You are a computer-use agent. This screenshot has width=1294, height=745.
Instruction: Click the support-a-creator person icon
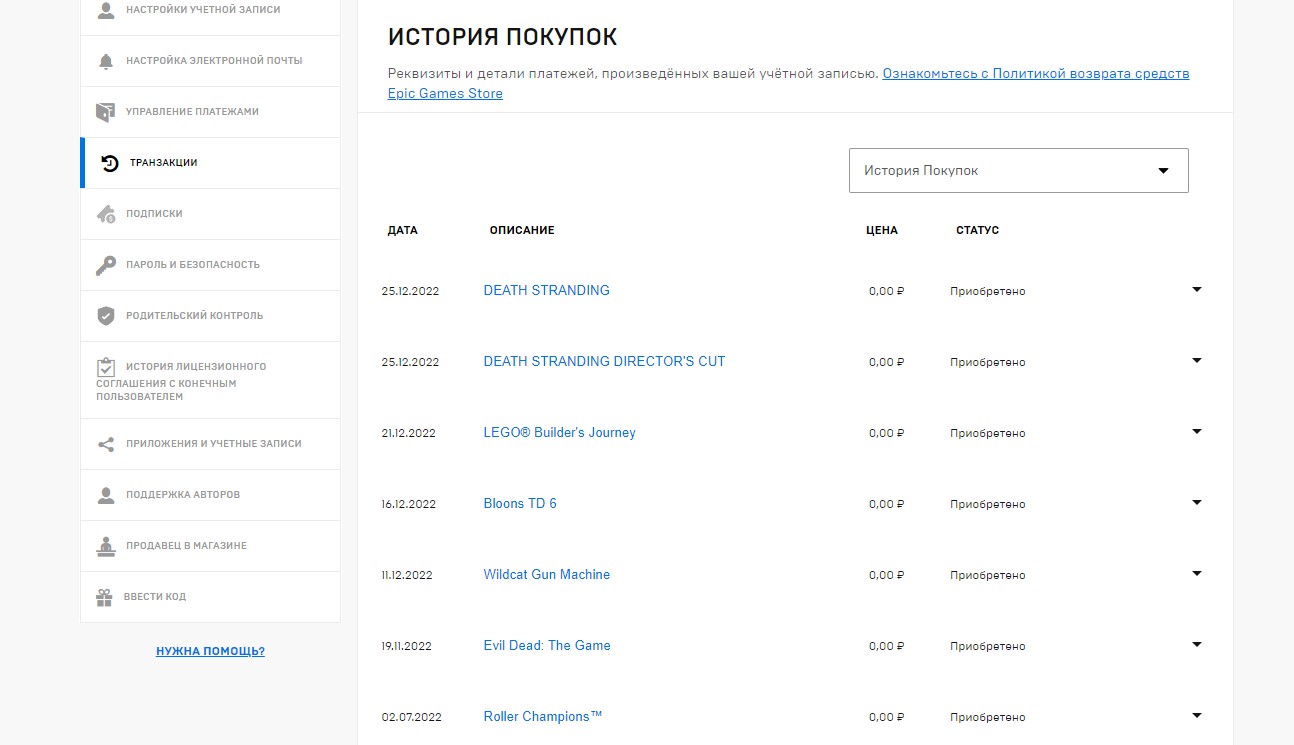[105, 495]
